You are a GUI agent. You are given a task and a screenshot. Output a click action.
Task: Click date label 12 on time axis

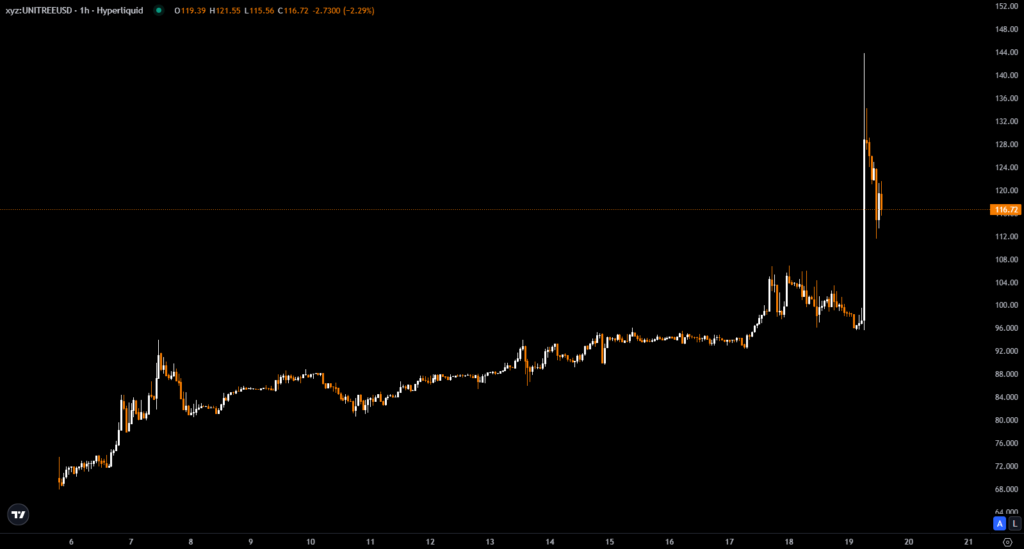point(430,542)
